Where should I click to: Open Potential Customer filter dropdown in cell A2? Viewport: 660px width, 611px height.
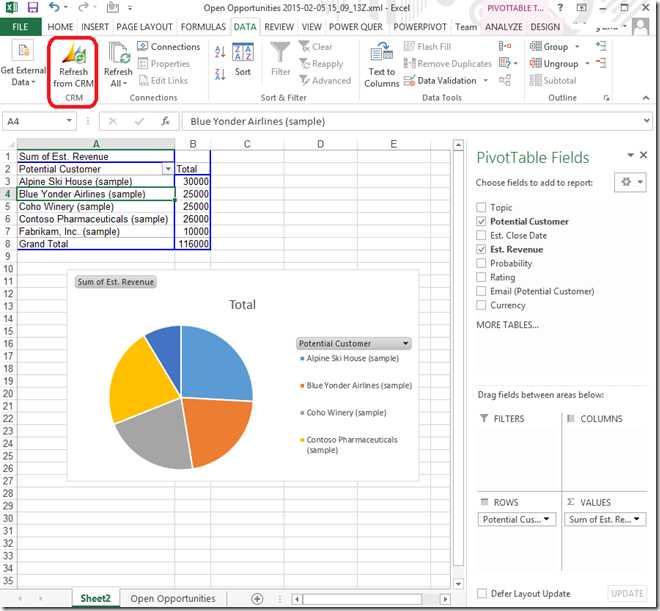[168, 169]
